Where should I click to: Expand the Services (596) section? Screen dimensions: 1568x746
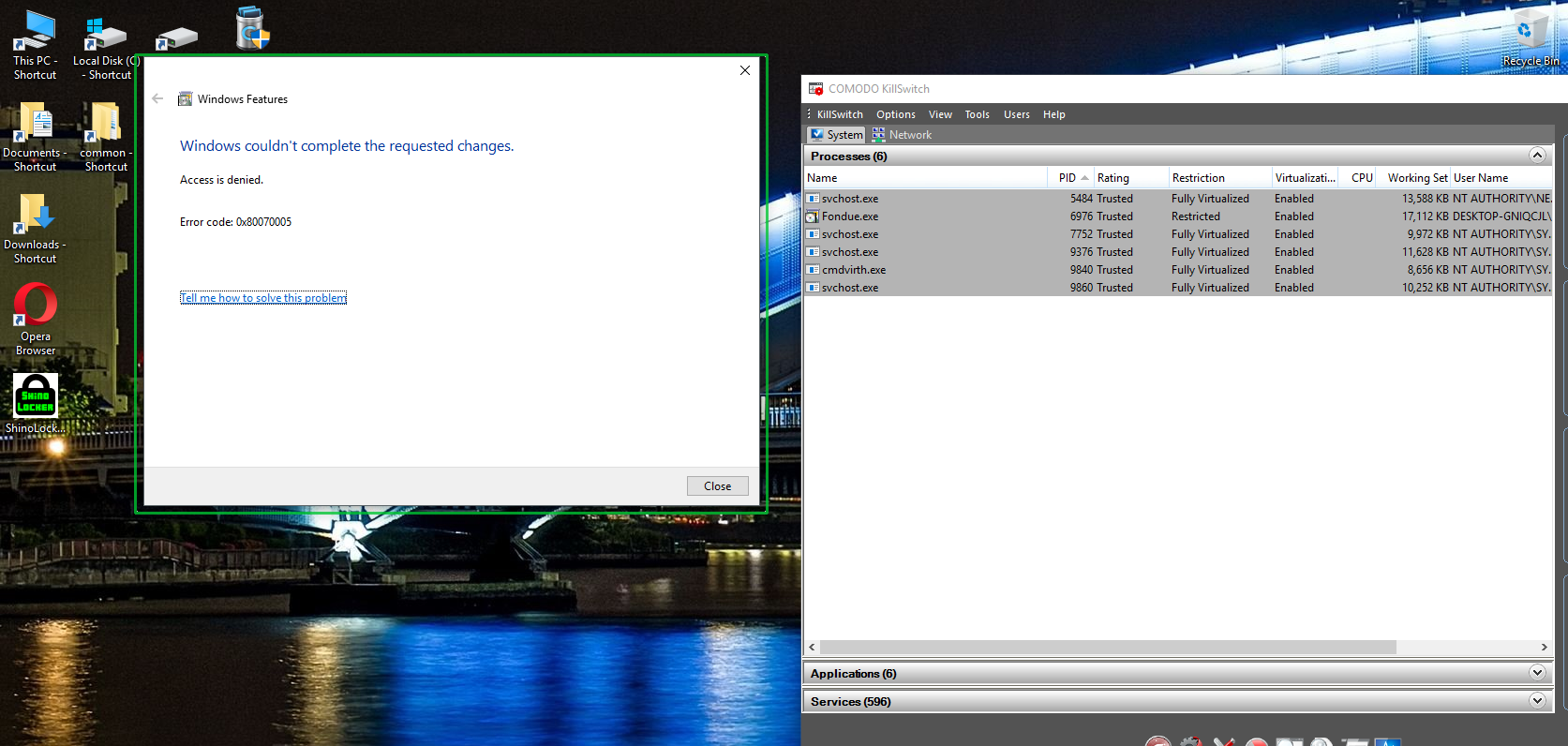click(1537, 701)
